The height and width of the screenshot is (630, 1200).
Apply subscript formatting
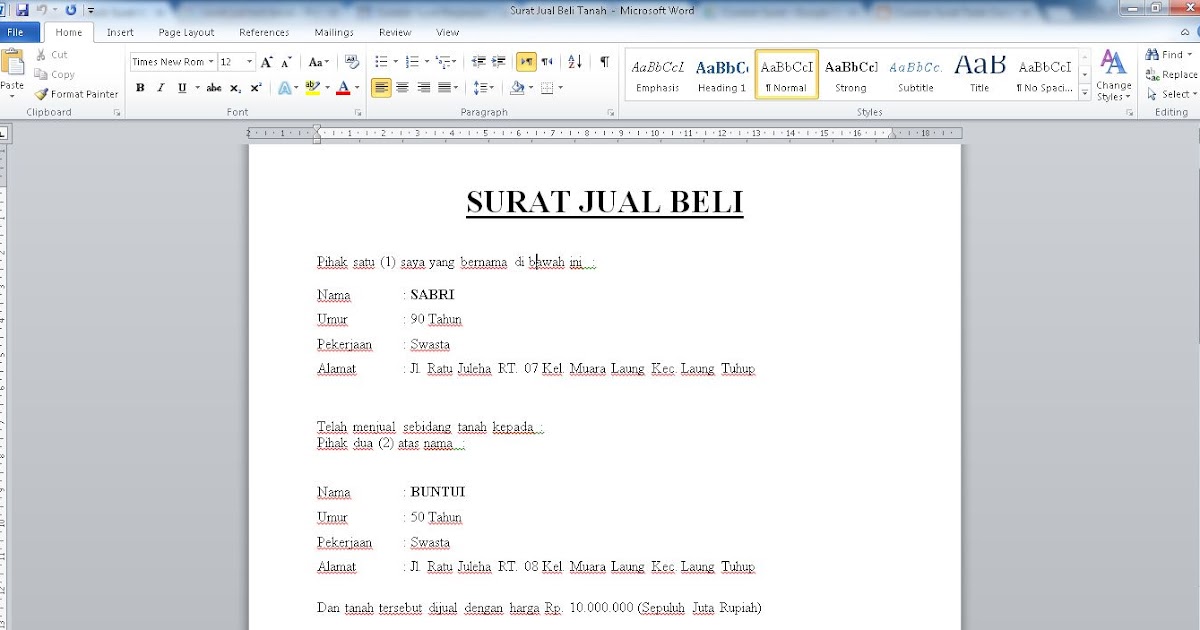(236, 88)
